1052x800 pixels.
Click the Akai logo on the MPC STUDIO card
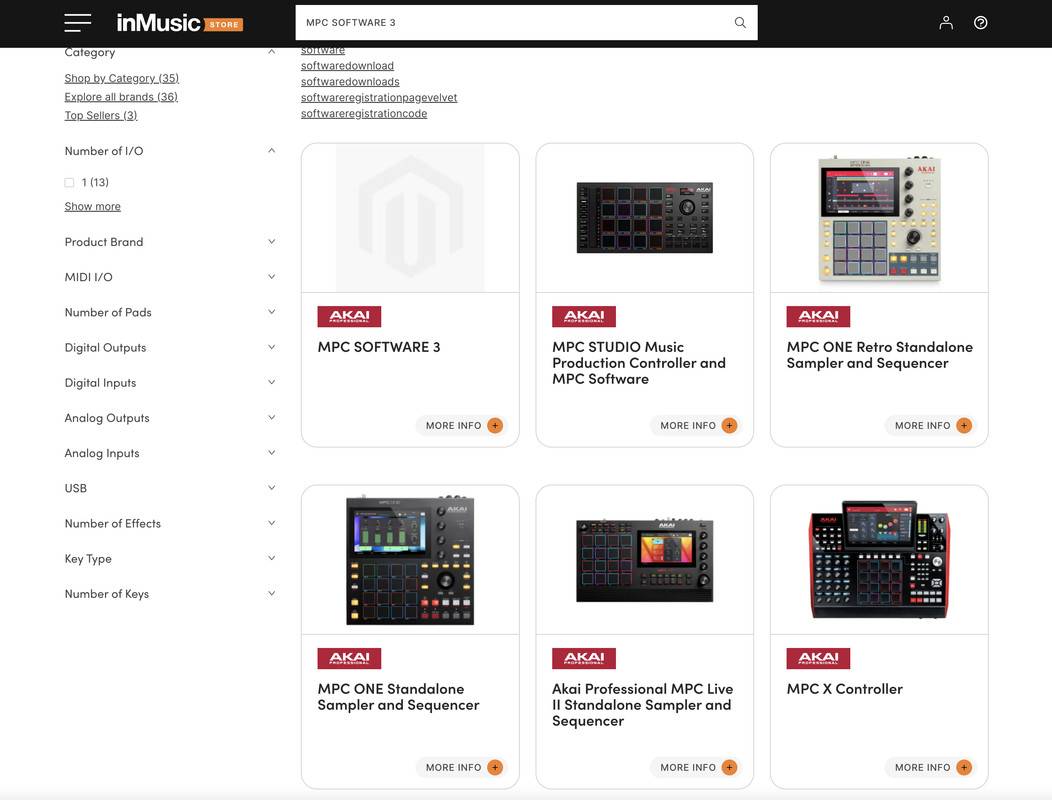[584, 316]
